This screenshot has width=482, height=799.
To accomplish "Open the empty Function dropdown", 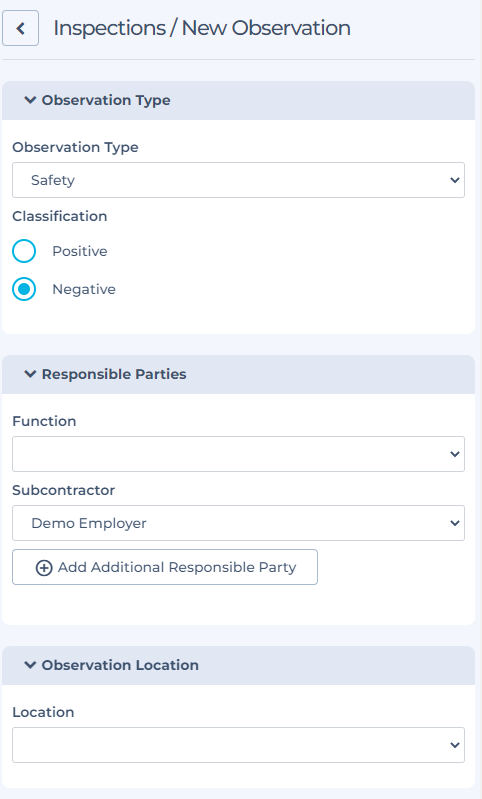I will 238,454.
